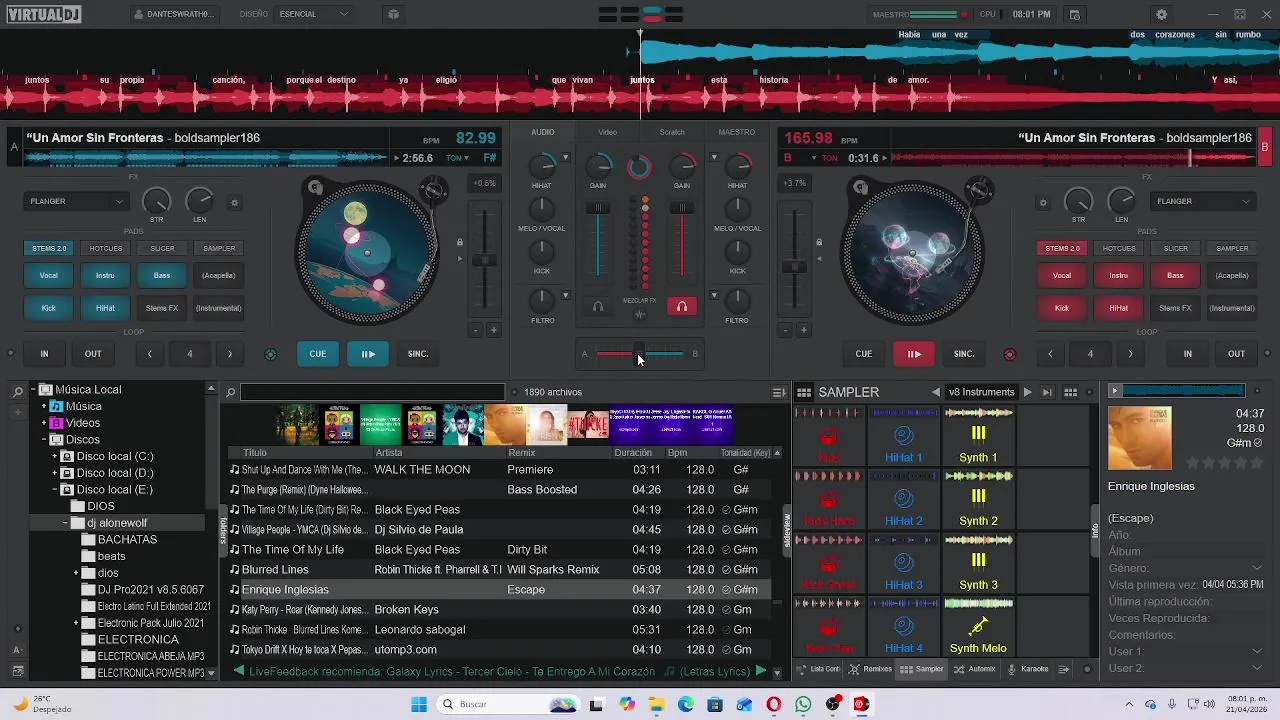Viewport: 1280px width, 720px height.
Task: Open deck A TON key dropdown
Action: (457, 158)
